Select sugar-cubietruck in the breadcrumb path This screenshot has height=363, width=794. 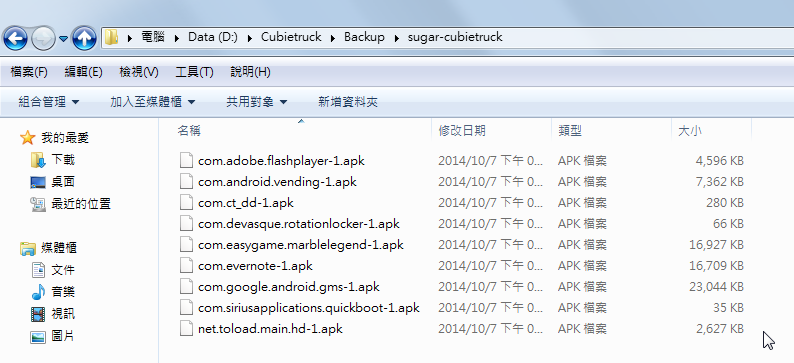pos(455,37)
